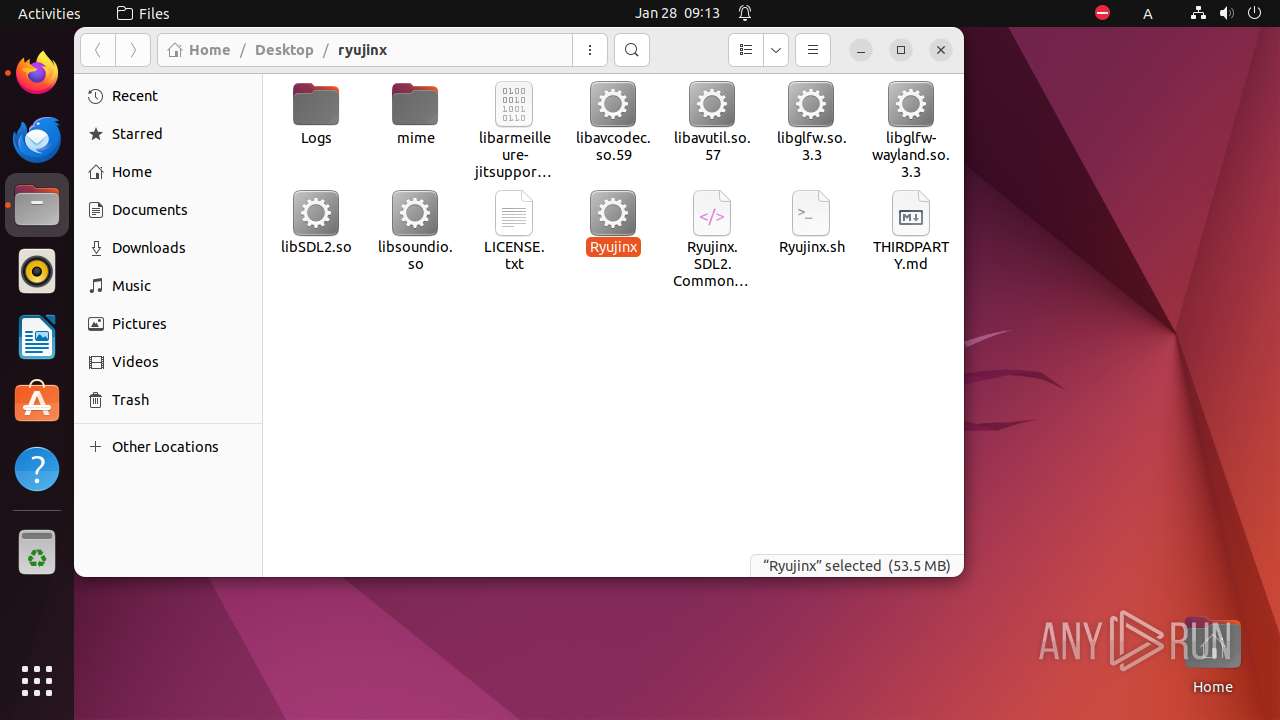Open LibreOffice Writer from the dock

[37, 337]
